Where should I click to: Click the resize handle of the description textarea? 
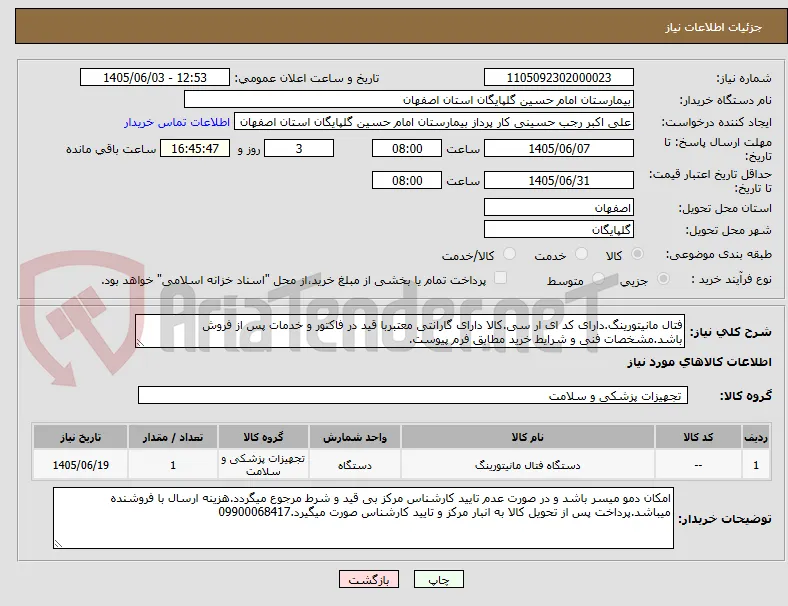point(140,343)
